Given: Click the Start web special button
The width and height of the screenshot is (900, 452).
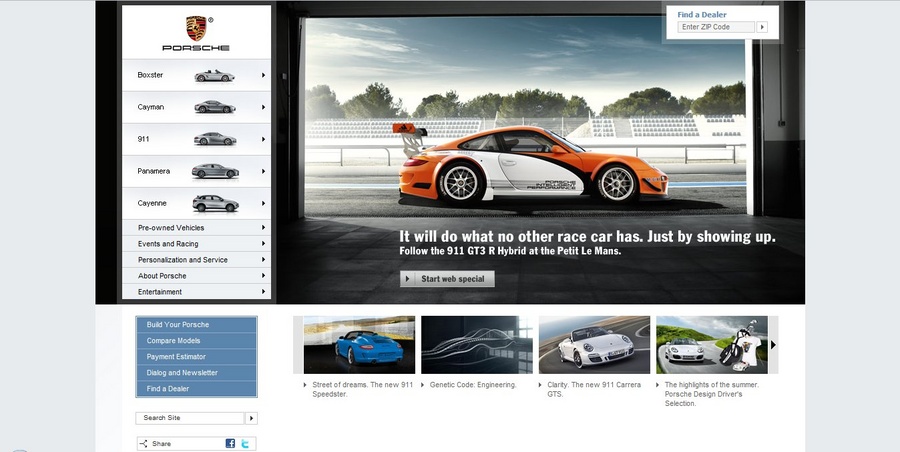Looking at the screenshot, I should [x=447, y=279].
